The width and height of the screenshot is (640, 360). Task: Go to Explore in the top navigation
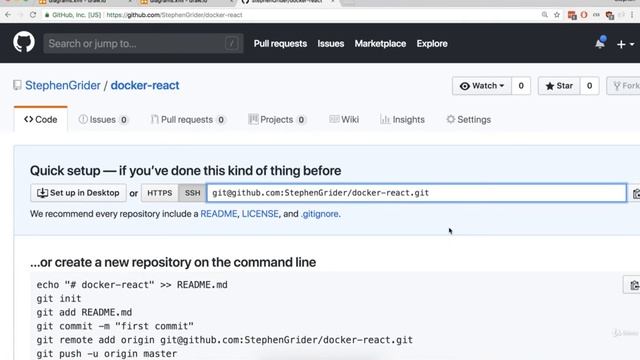tap(432, 44)
